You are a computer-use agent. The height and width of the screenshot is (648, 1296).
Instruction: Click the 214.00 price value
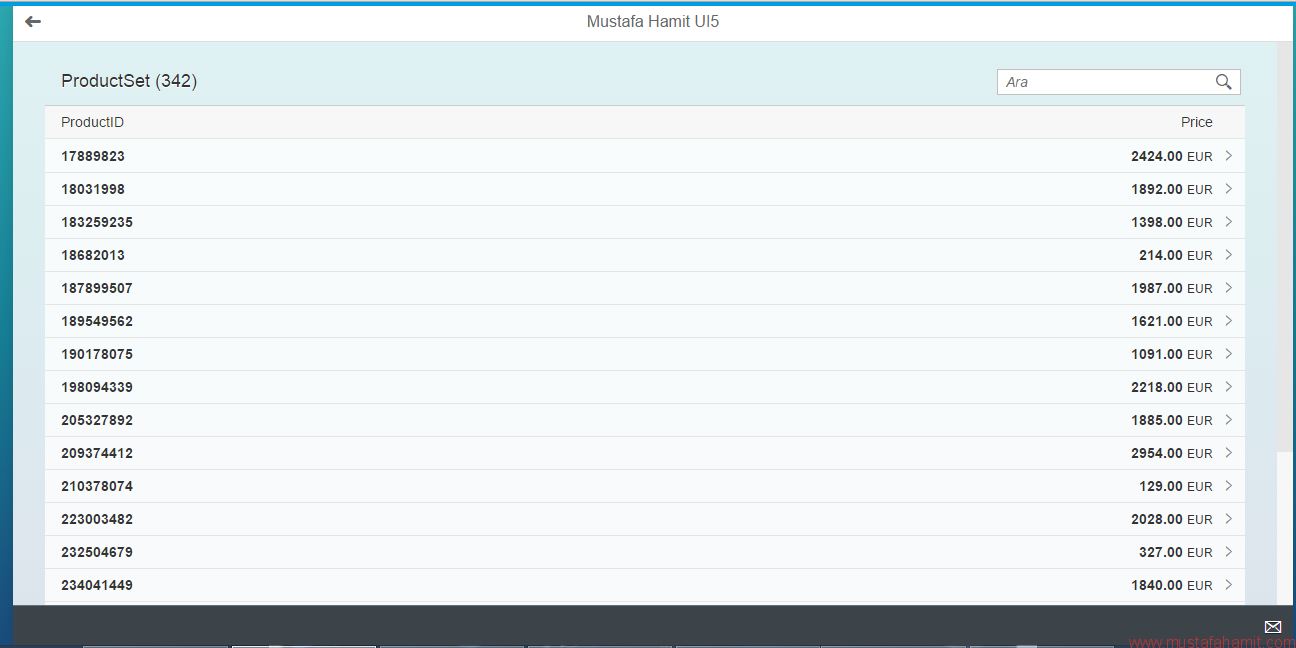(1161, 255)
